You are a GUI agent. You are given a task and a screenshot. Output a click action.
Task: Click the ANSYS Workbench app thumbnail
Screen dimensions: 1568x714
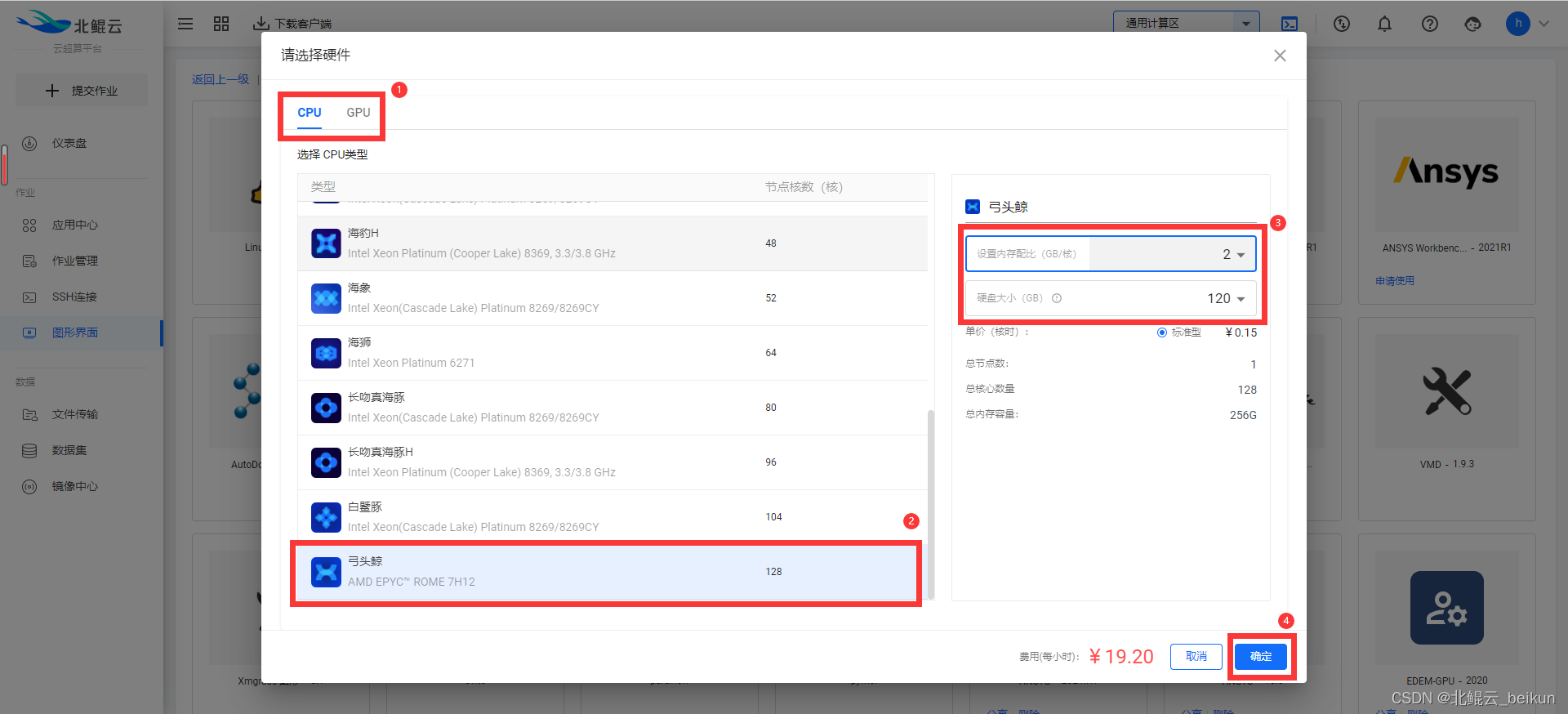click(x=1446, y=174)
